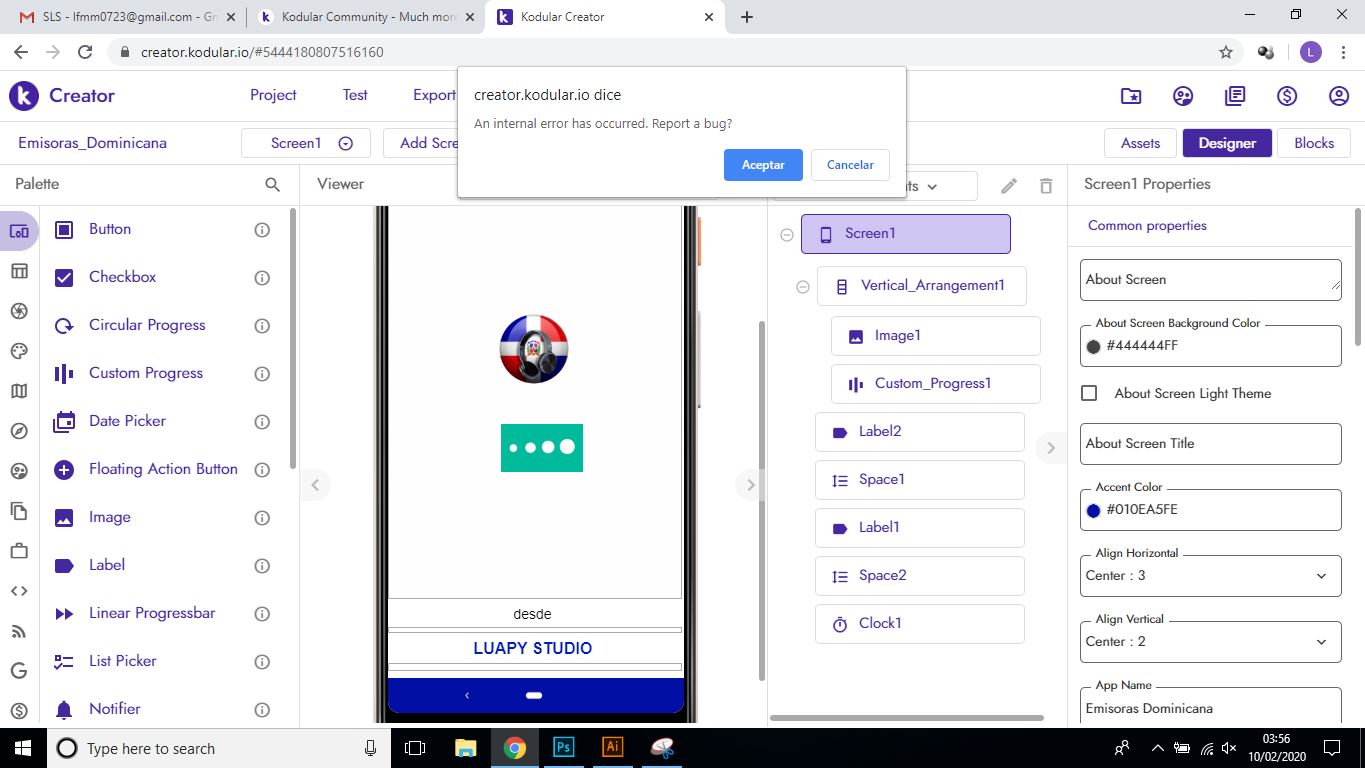Enable About Screen Light Theme checkbox

(x=1089, y=393)
